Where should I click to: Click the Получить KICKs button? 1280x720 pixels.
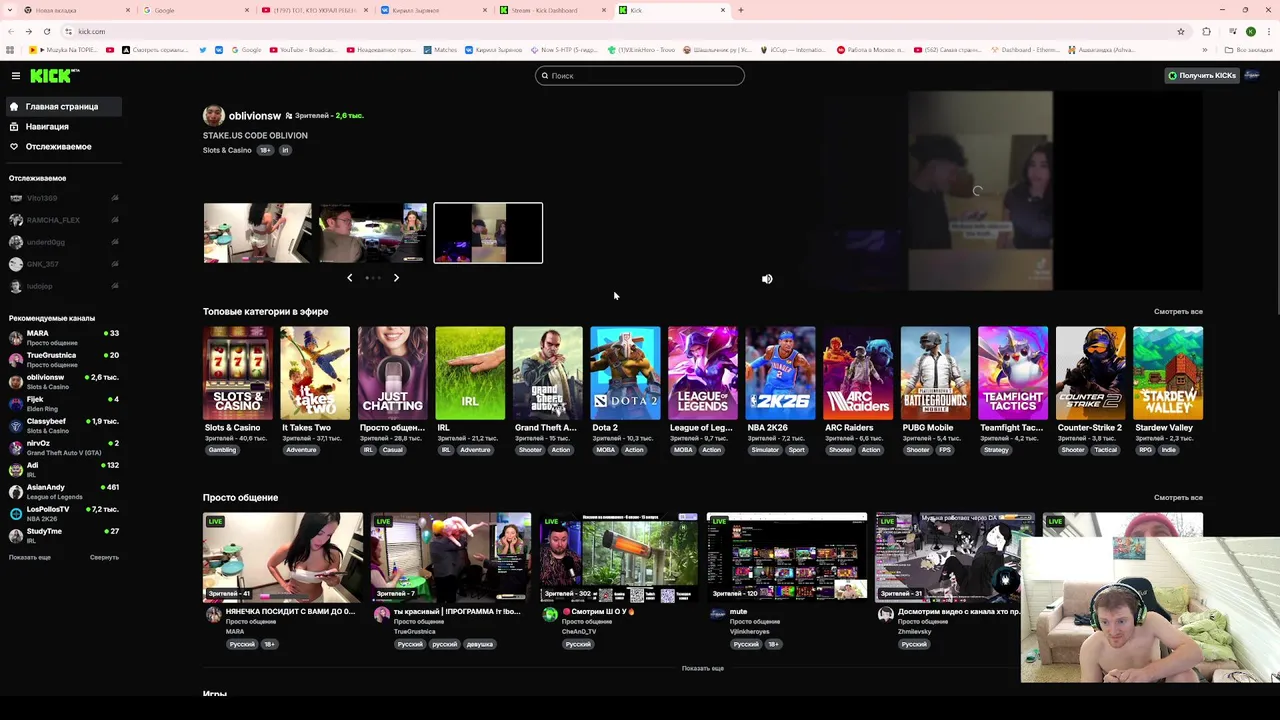coord(1202,76)
